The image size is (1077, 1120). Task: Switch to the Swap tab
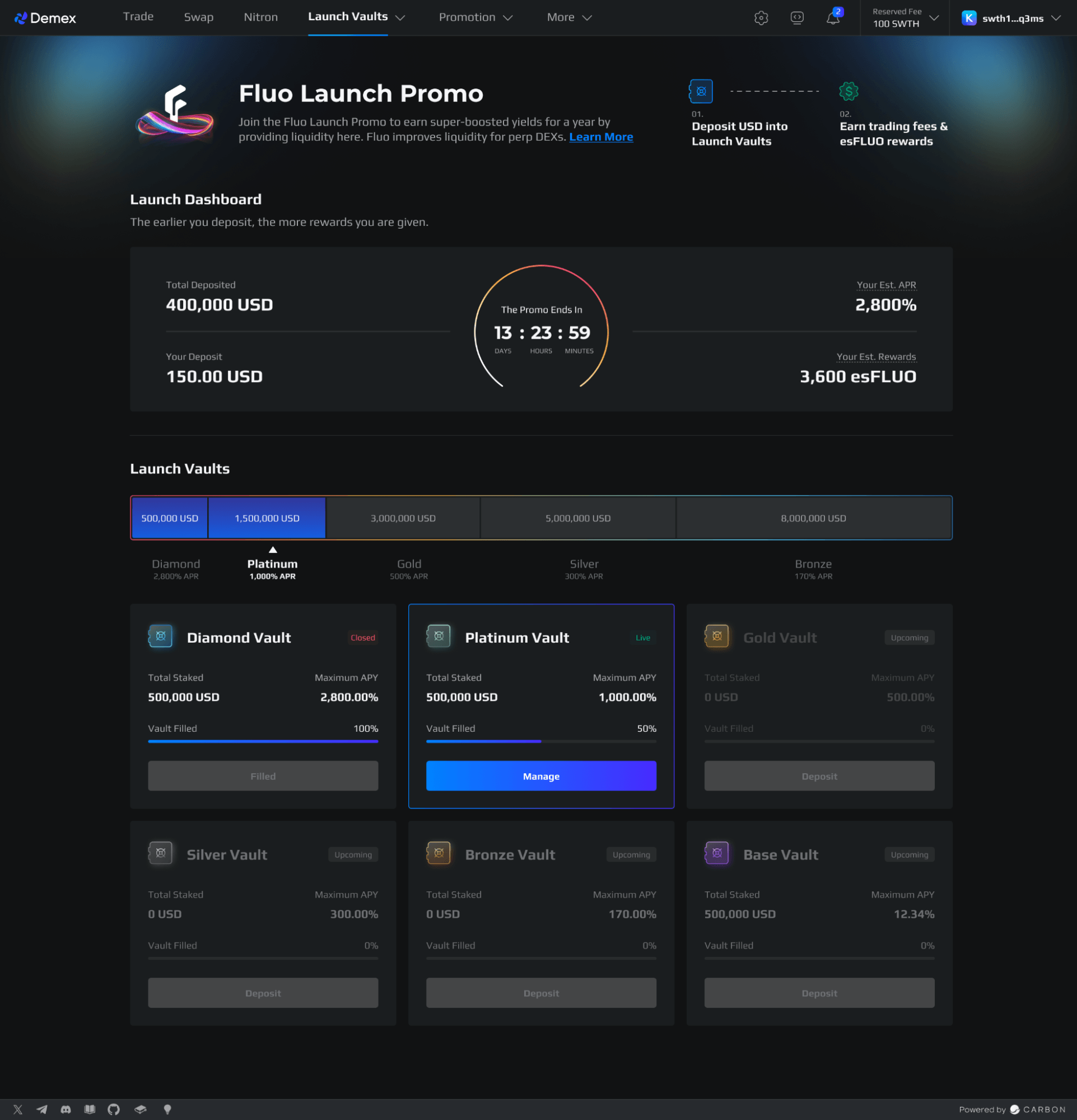pos(199,17)
